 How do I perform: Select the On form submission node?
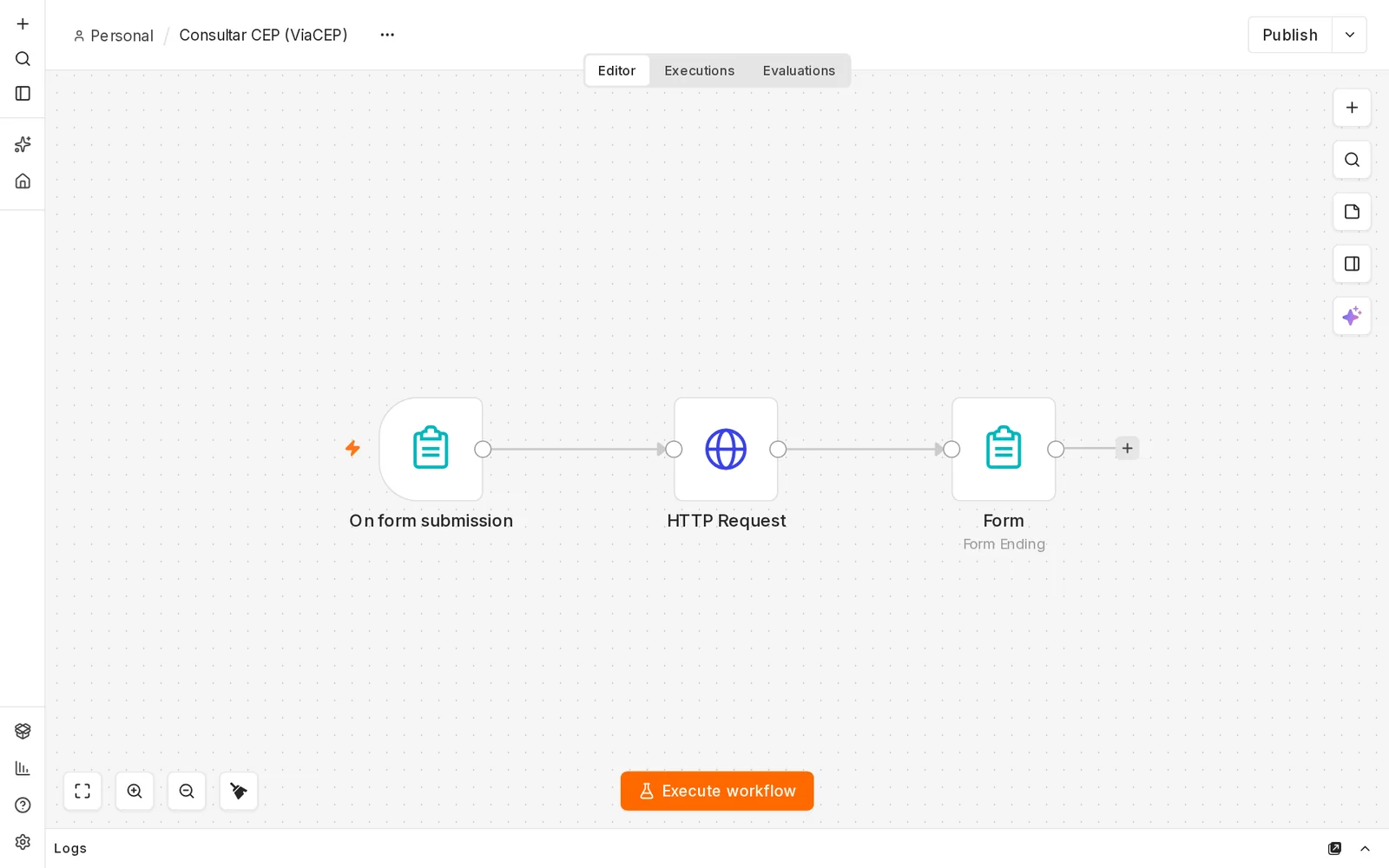431,449
